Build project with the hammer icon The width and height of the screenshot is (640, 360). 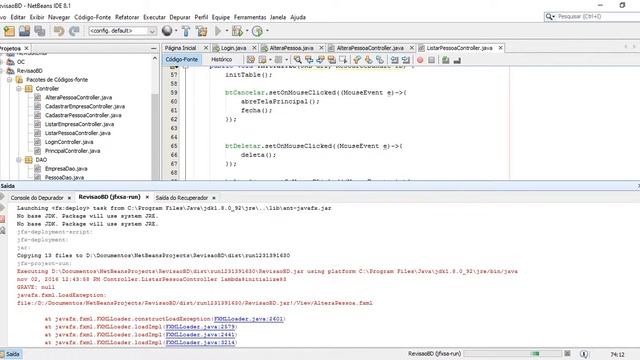[186, 31]
